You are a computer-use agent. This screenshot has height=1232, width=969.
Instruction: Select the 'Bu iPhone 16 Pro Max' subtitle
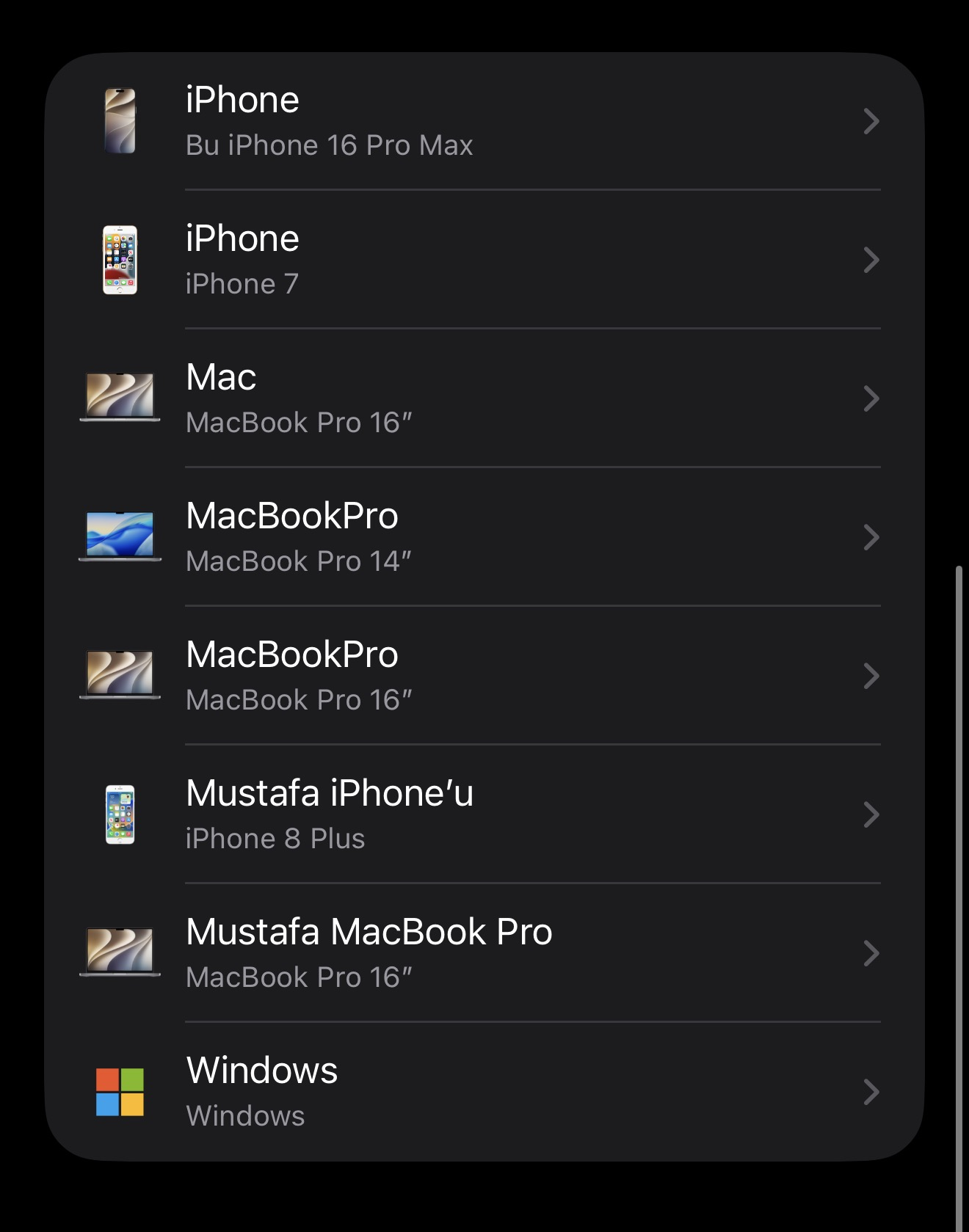330,145
